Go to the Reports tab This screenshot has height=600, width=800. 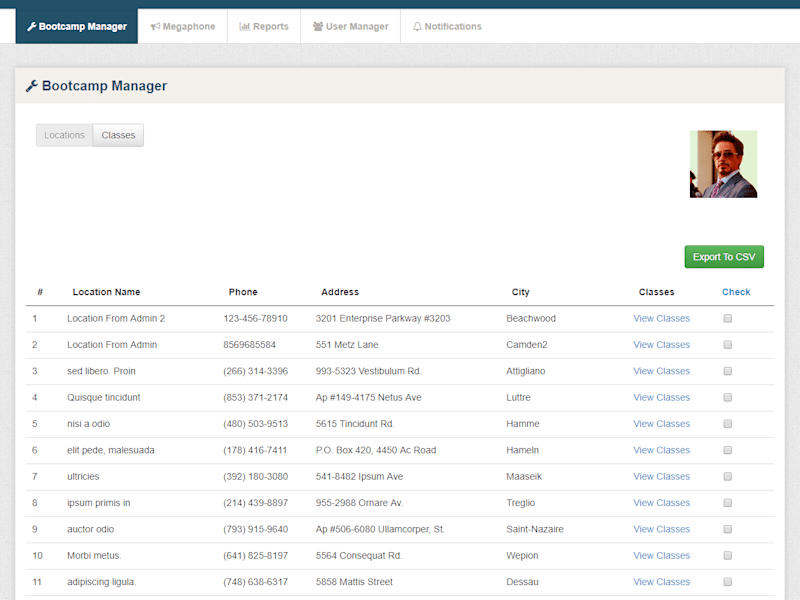(x=264, y=26)
